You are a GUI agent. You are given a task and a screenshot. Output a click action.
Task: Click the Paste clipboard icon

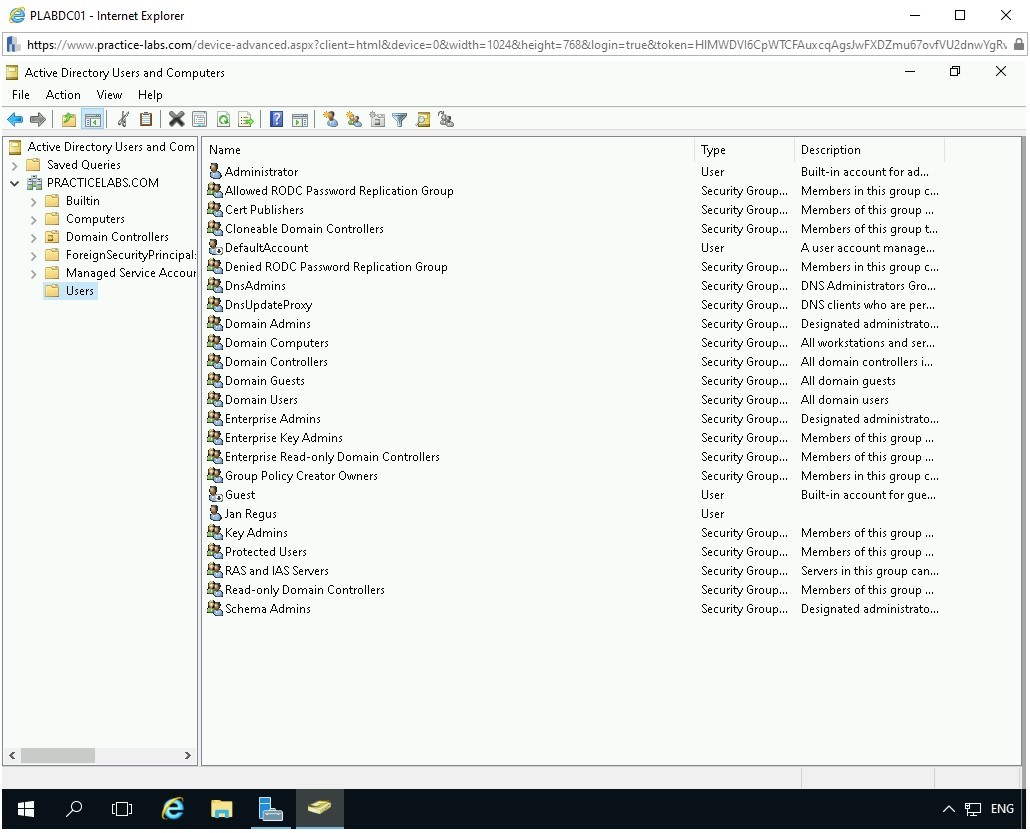(x=146, y=120)
